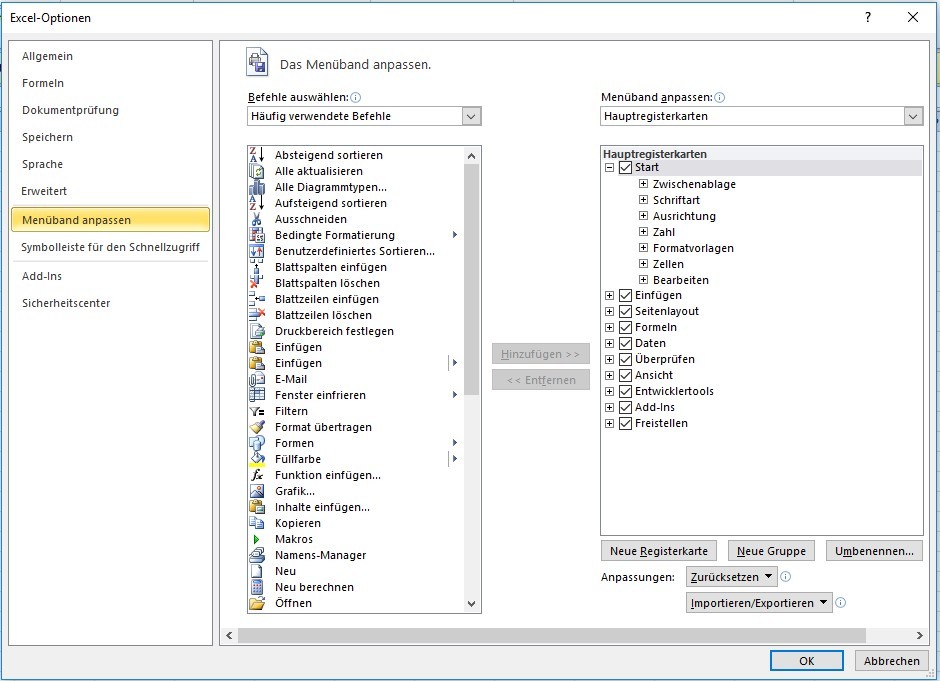Click the Abbrechen button

pos(891,661)
